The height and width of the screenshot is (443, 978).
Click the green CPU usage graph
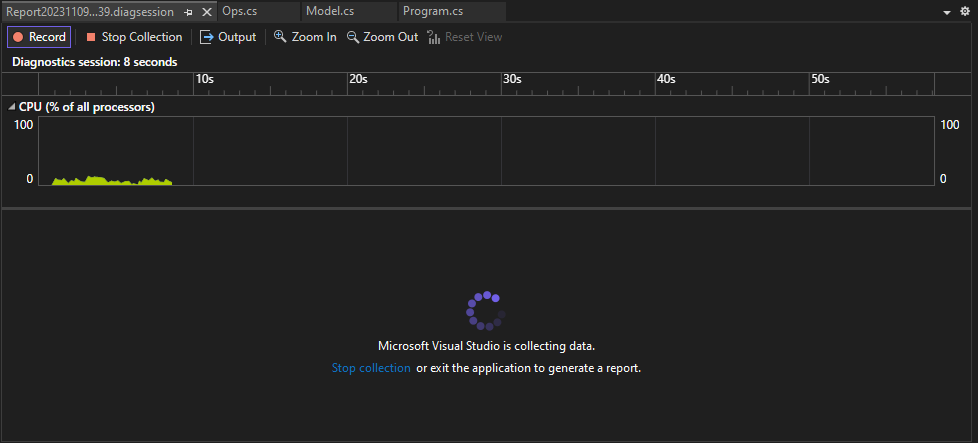[x=112, y=181]
